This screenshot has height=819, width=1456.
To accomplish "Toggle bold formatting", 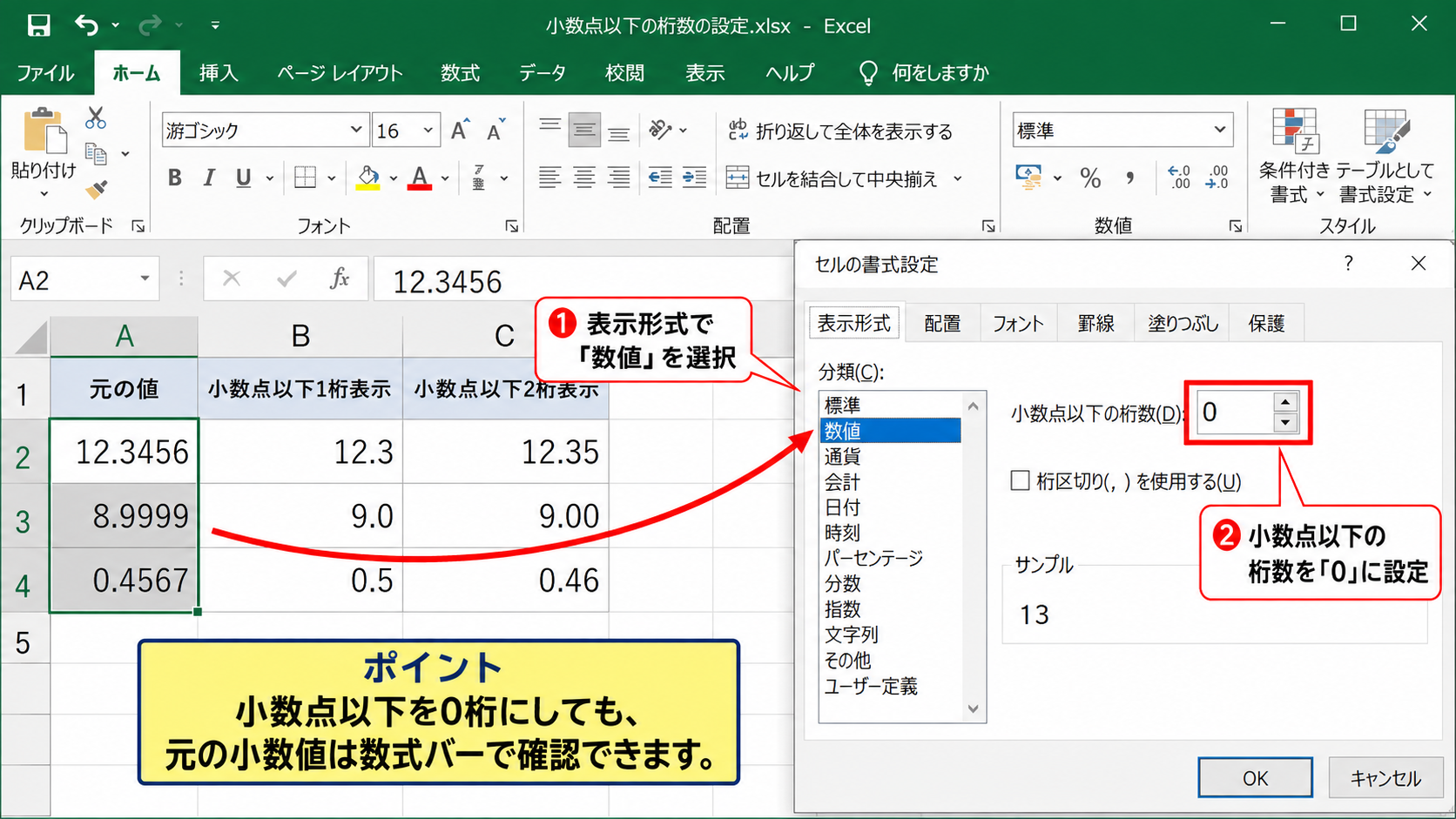I will pos(174,178).
